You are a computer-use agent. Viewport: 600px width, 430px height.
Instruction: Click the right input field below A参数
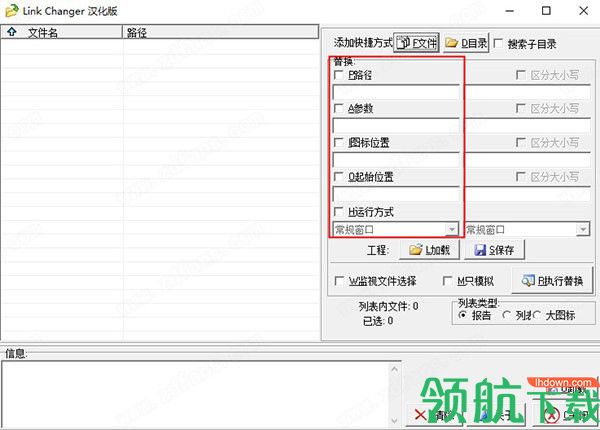coord(528,126)
